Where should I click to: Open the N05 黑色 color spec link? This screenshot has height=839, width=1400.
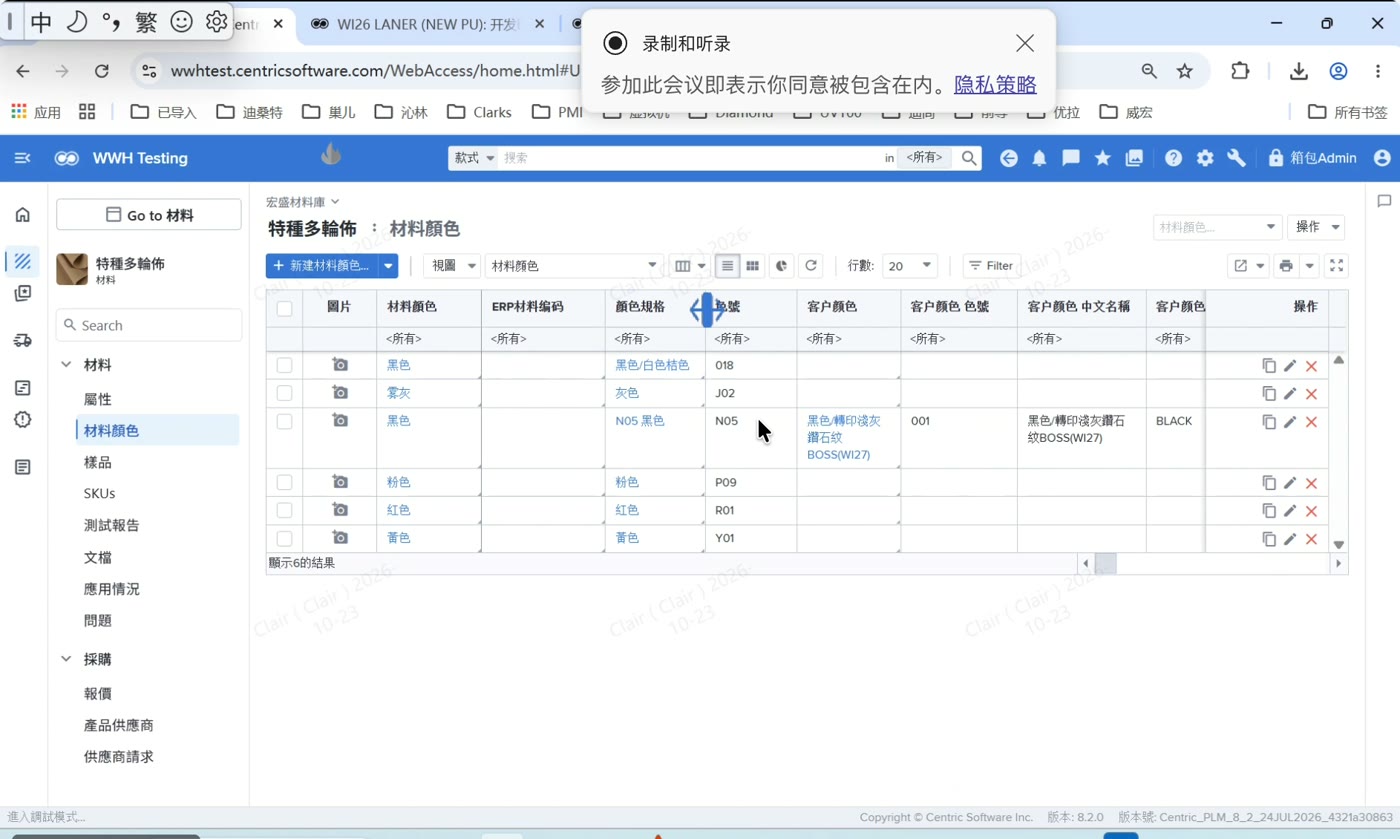pos(640,421)
